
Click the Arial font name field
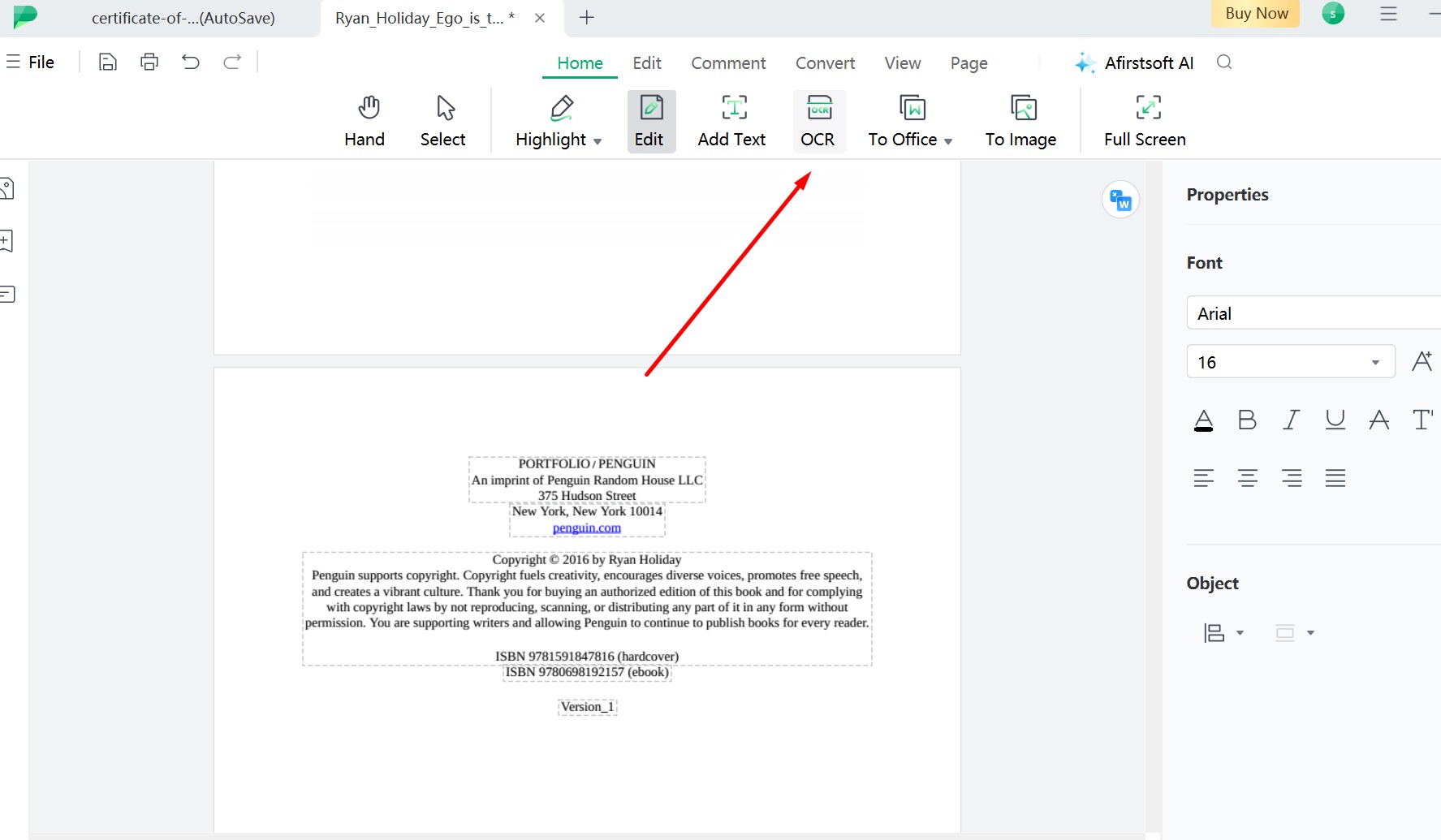click(x=1314, y=313)
